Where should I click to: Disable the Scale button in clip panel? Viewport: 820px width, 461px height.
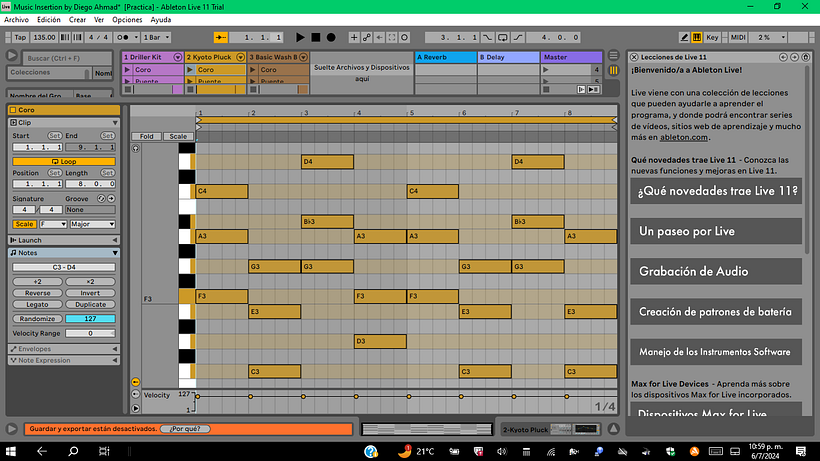point(24,224)
